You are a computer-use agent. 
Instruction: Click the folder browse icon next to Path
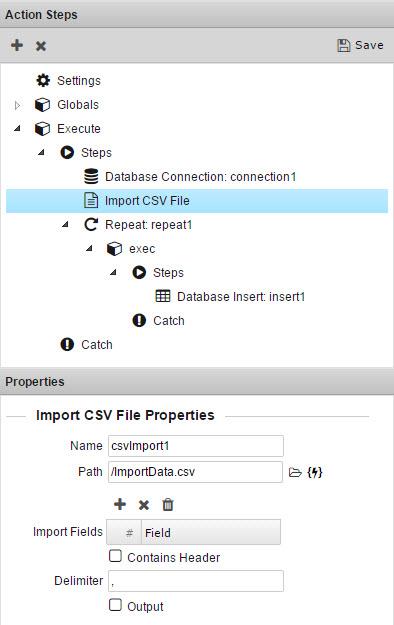coord(295,472)
